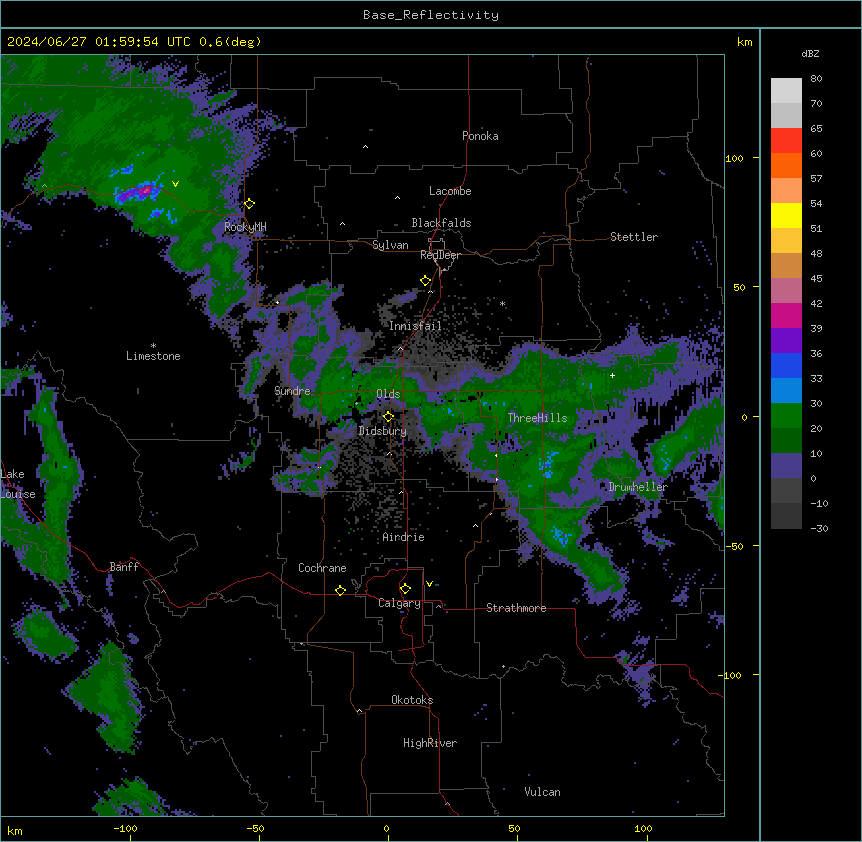Image resolution: width=862 pixels, height=842 pixels.
Task: Click the yellow v marker east of Calgary
Action: (x=429, y=584)
